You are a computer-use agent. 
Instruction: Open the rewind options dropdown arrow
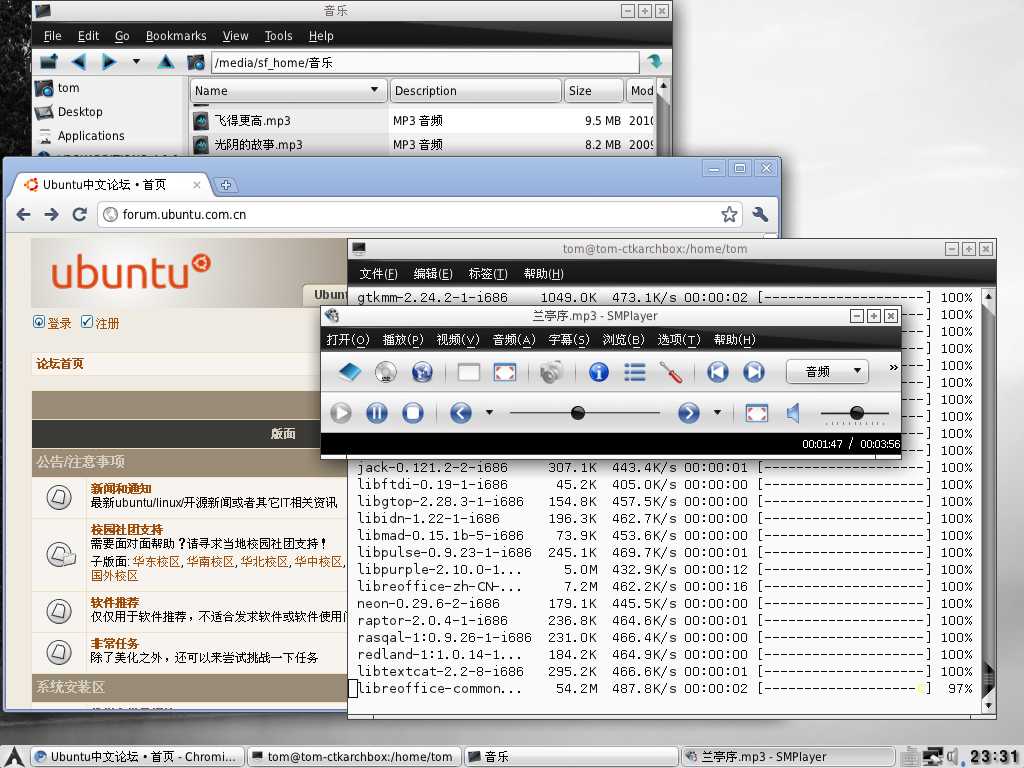tap(488, 413)
